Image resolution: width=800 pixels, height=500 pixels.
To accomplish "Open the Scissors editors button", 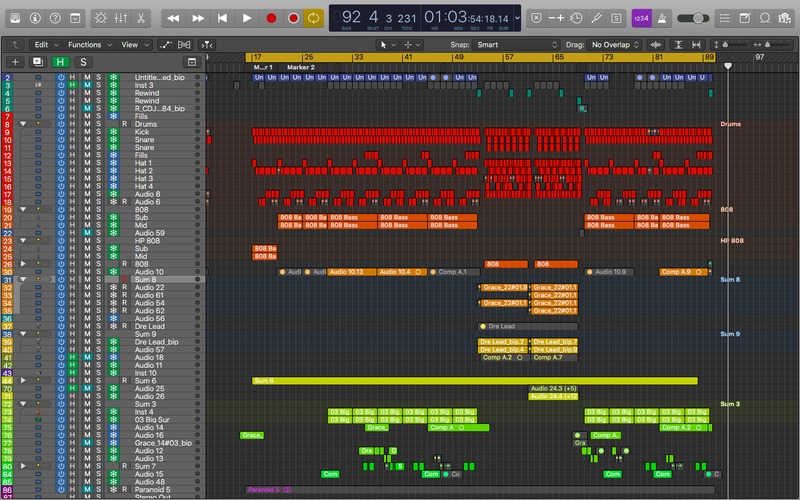I will point(142,18).
